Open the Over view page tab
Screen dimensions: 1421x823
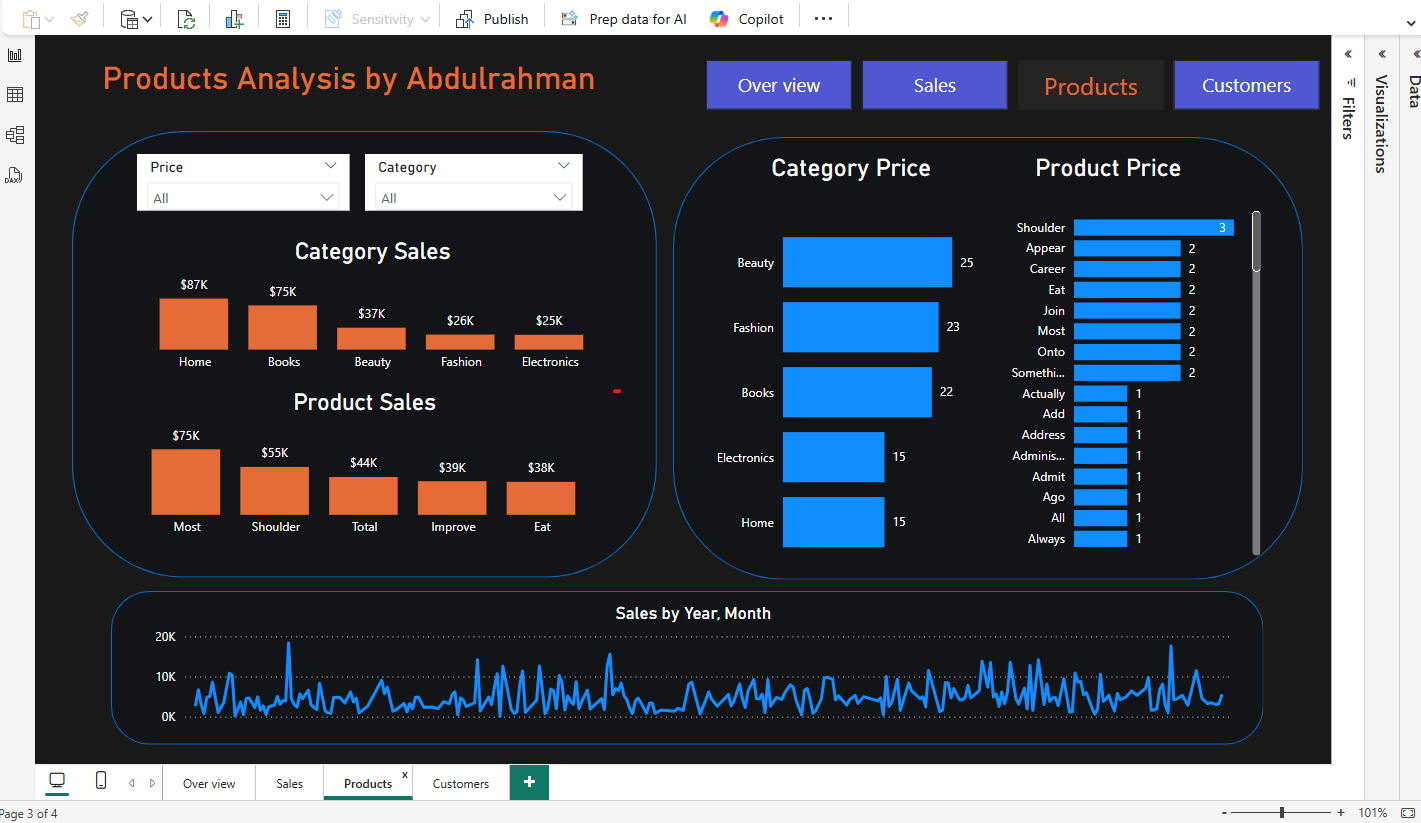coord(209,784)
